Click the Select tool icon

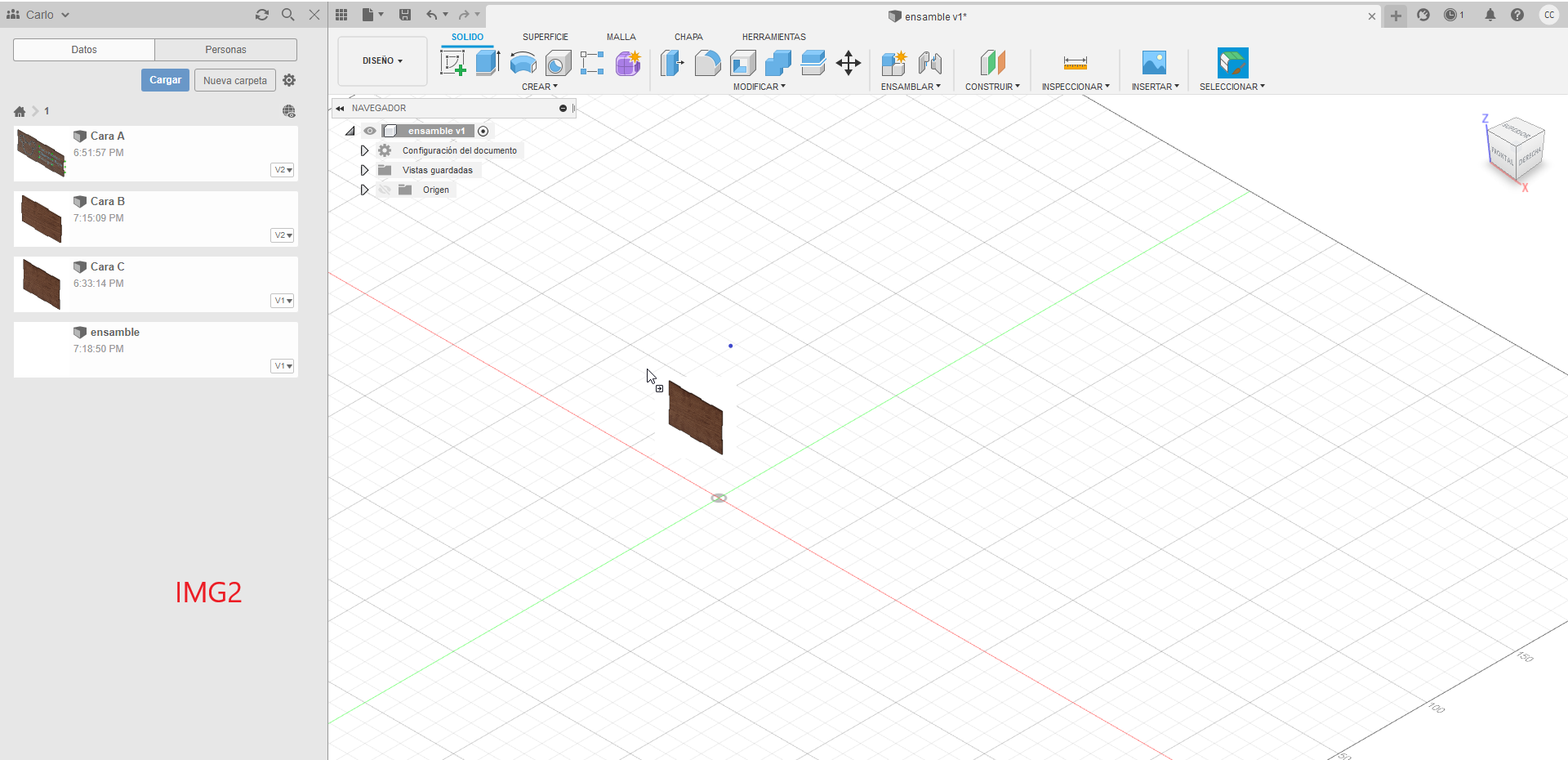1232,63
